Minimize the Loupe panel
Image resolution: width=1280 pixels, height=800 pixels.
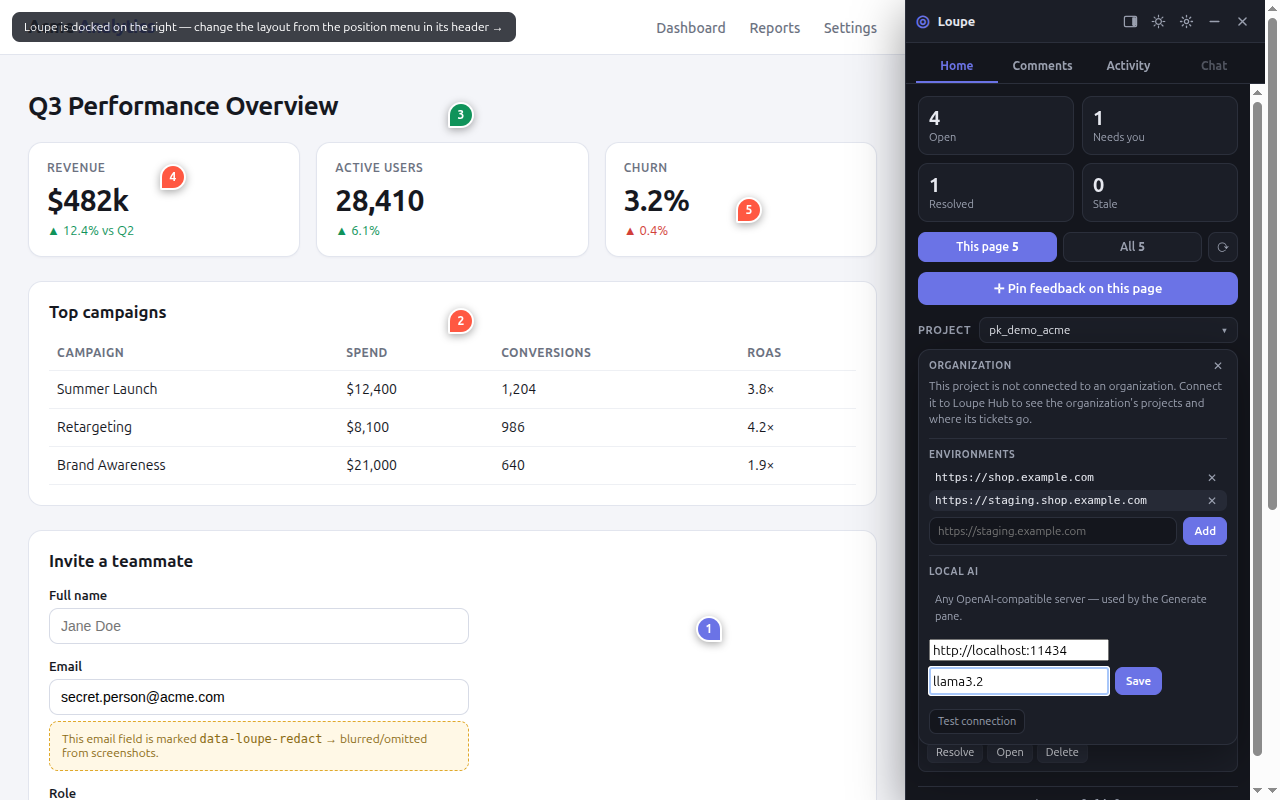pos(1214,21)
